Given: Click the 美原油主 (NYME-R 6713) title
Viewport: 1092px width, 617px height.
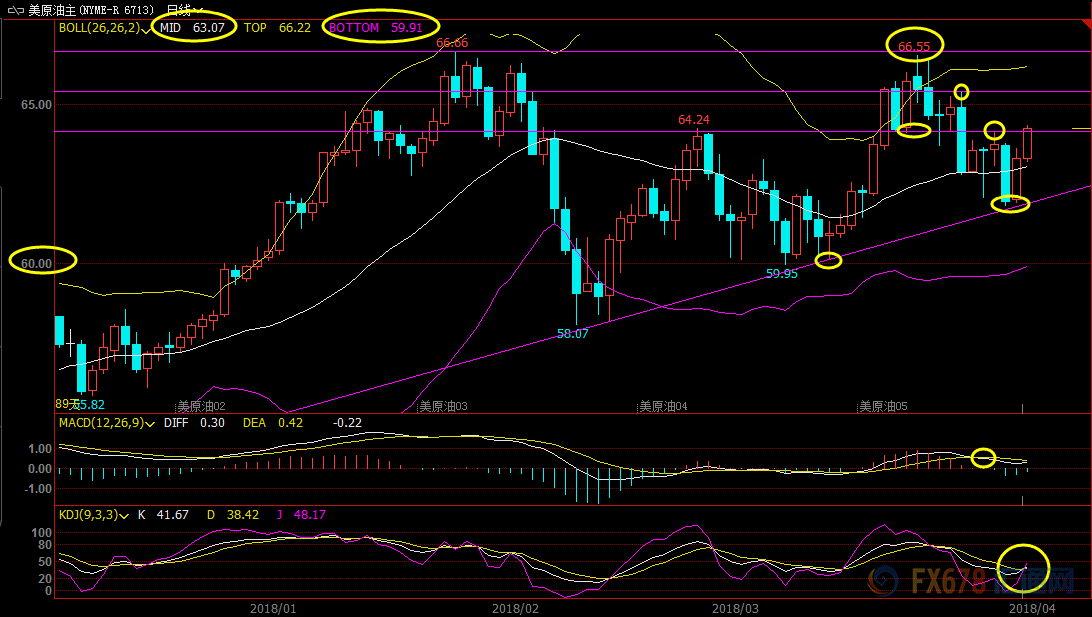Looking at the screenshot, I should pos(90,10).
